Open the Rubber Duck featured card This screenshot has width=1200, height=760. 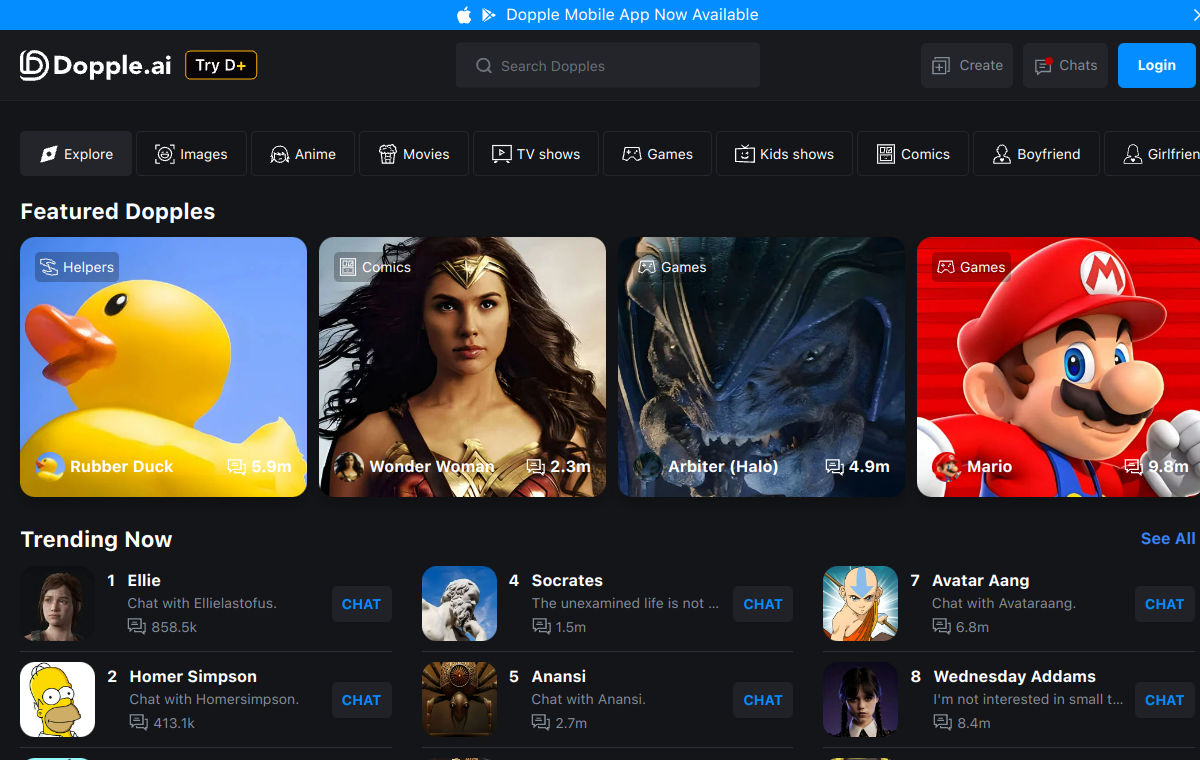pos(163,367)
